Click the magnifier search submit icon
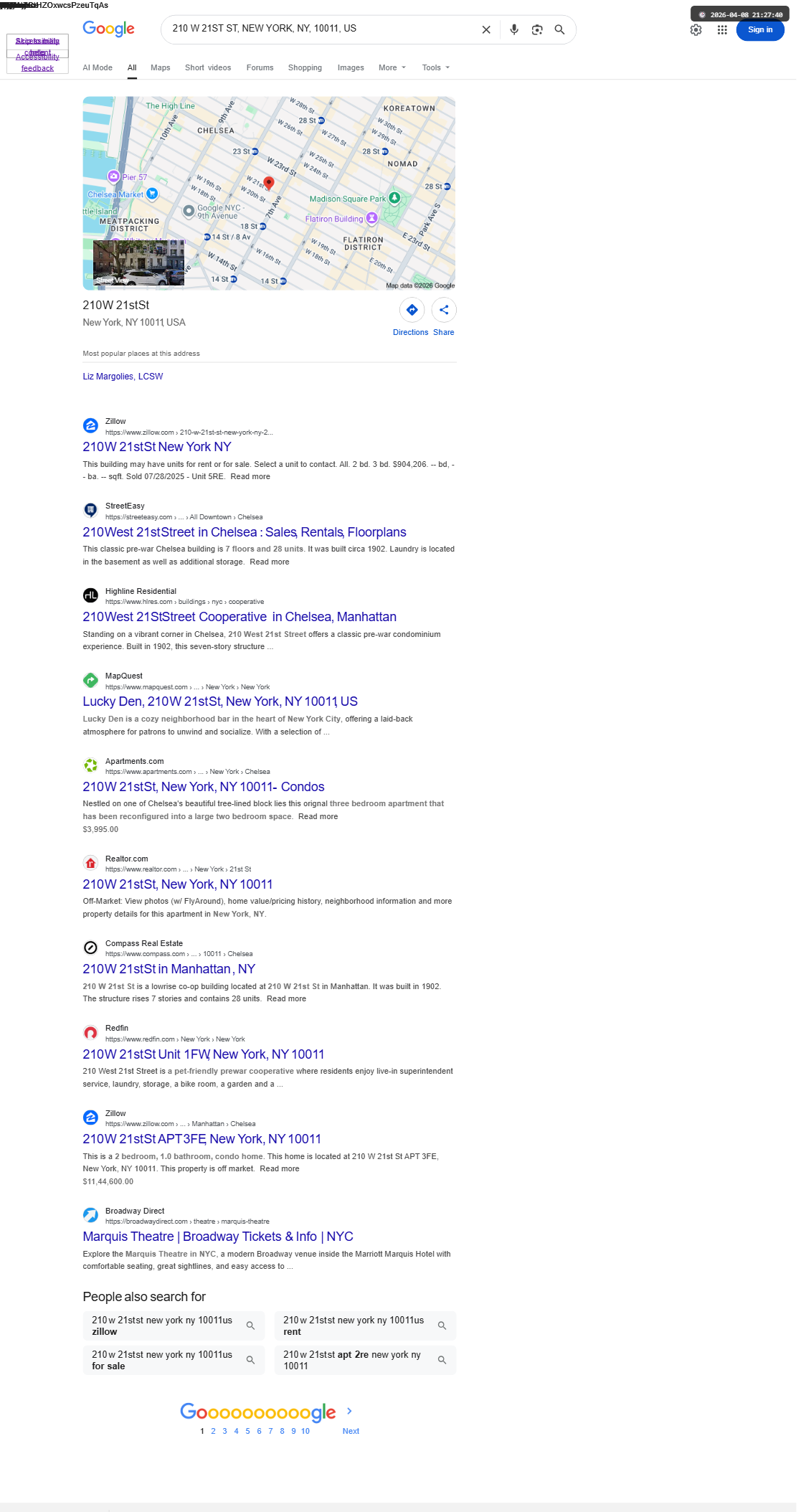 [560, 29]
